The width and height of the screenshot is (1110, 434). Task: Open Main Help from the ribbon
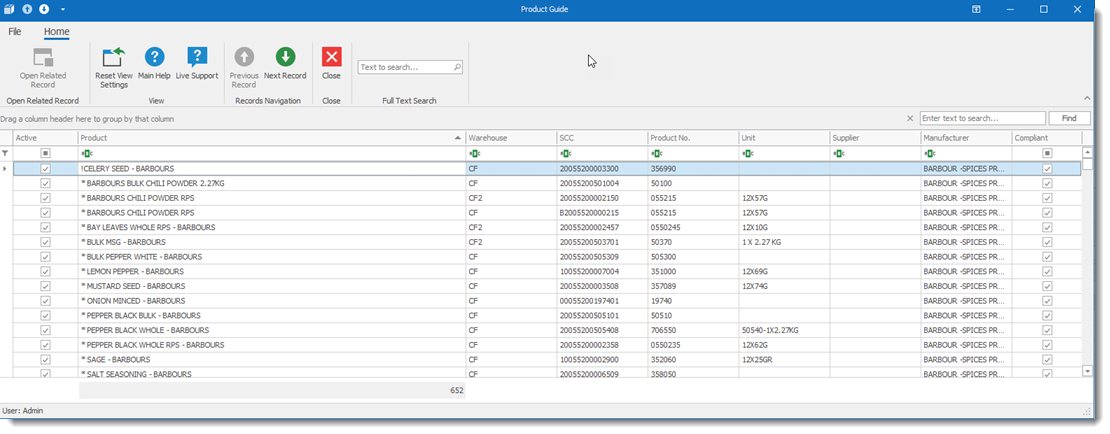pos(154,57)
